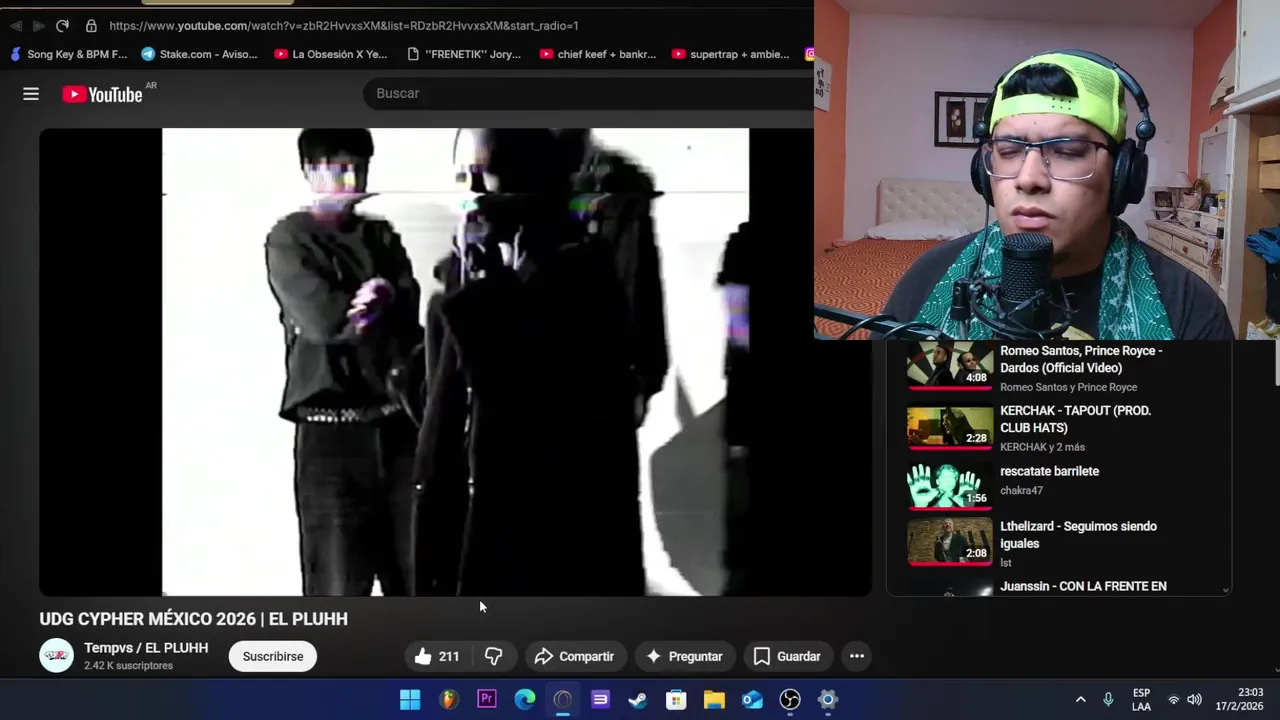The image size is (1280, 720).
Task: Play Romeo Santos Dardos thumbnail
Action: pyautogui.click(x=950, y=365)
